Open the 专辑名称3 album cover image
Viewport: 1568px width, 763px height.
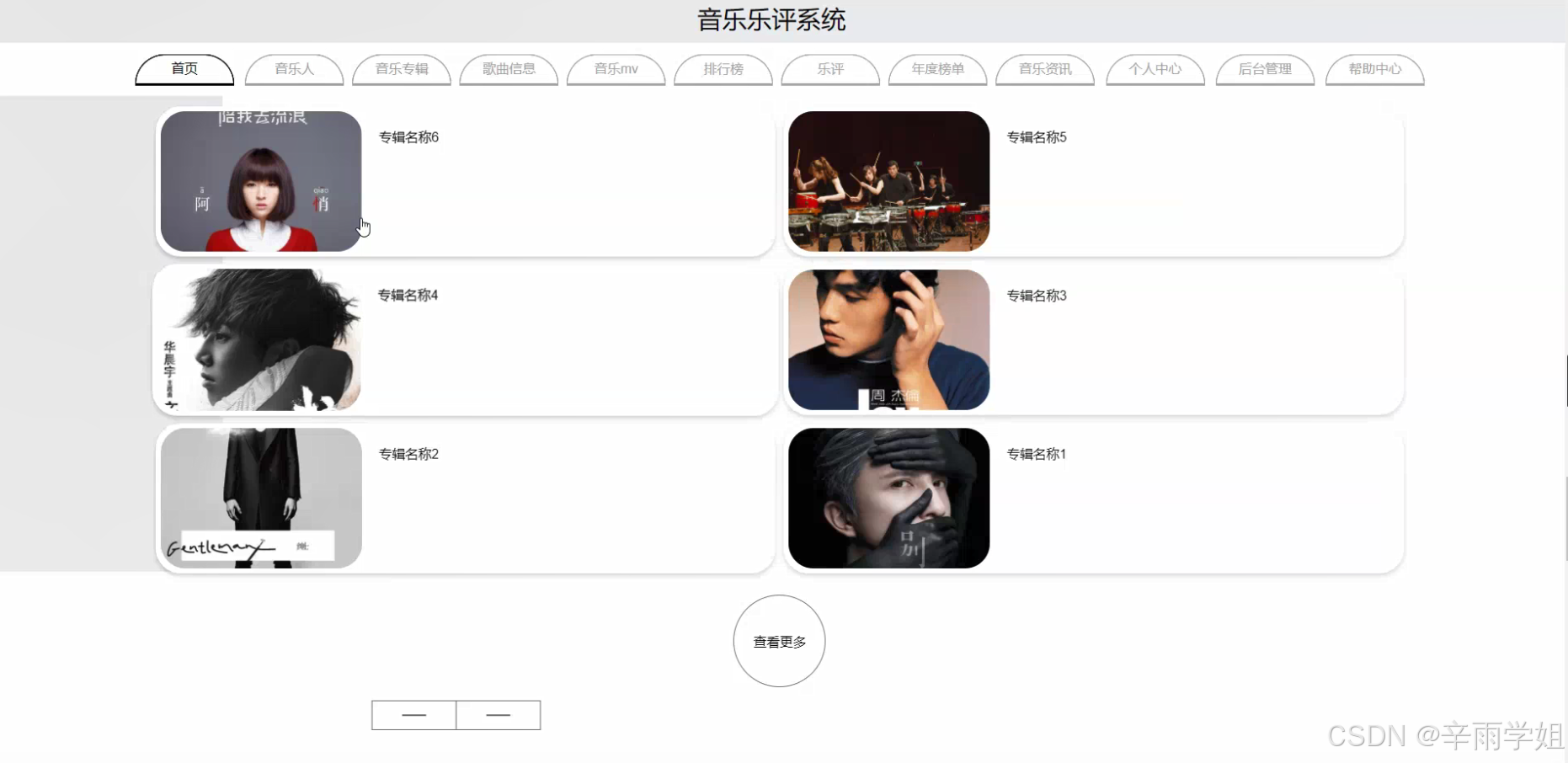[x=889, y=339]
